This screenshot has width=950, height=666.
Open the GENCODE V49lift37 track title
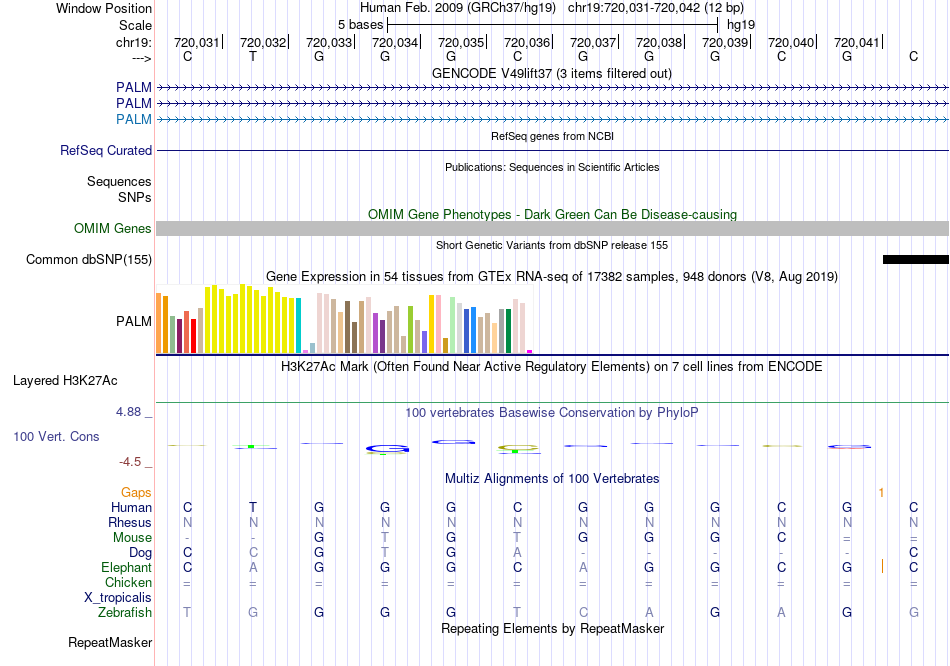551,73
